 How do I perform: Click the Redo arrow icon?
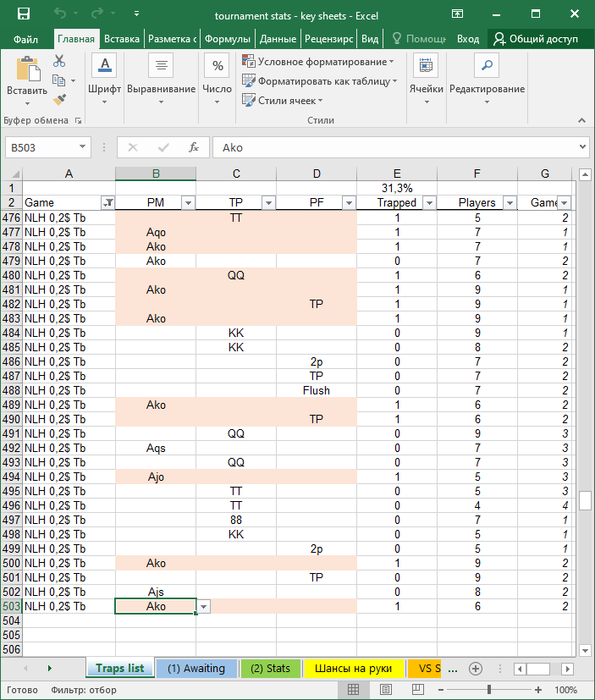(97, 14)
